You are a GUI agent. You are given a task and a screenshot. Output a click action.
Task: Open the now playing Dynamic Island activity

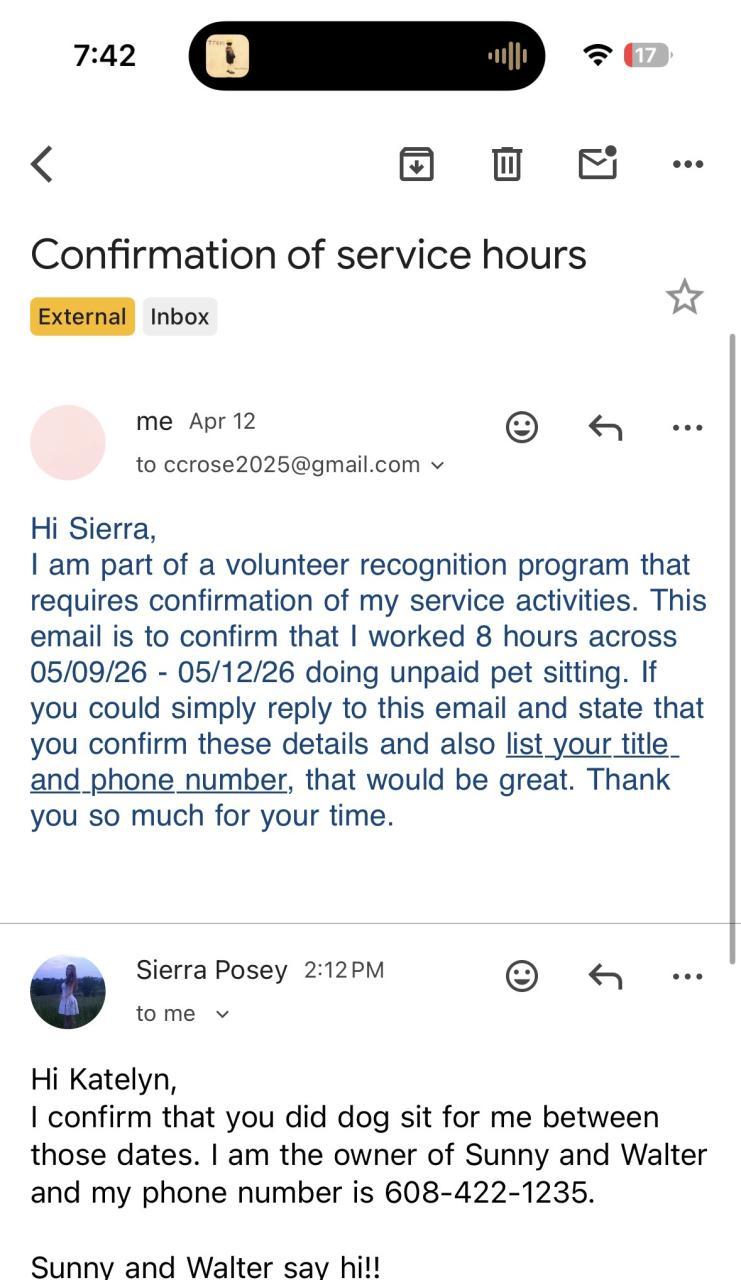click(366, 56)
